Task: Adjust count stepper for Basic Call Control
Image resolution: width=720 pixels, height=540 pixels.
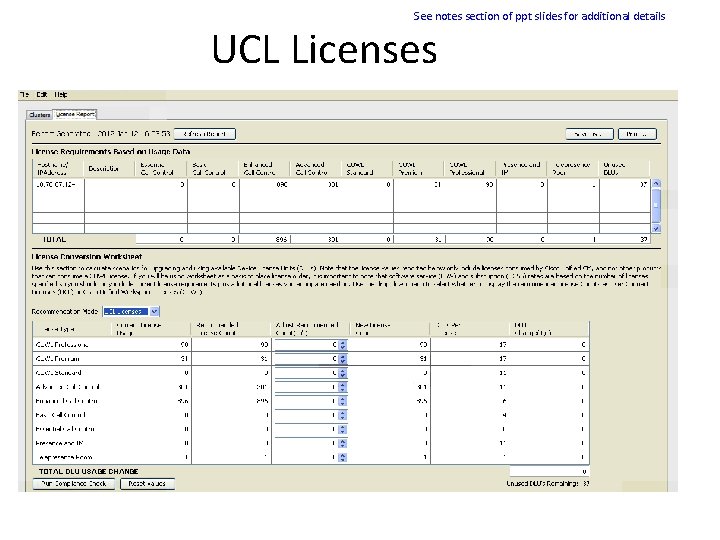Action: coord(343,416)
